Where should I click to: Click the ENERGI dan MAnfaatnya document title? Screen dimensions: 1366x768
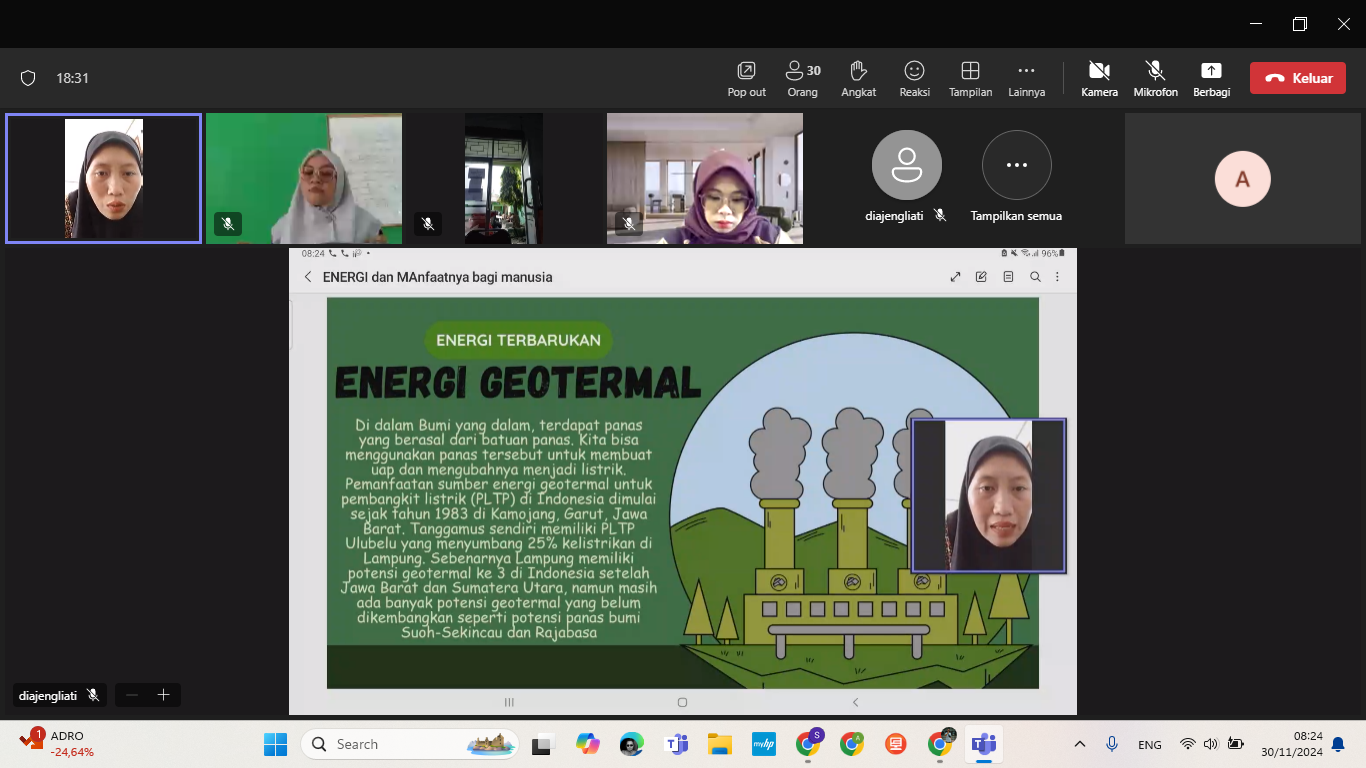coord(437,277)
